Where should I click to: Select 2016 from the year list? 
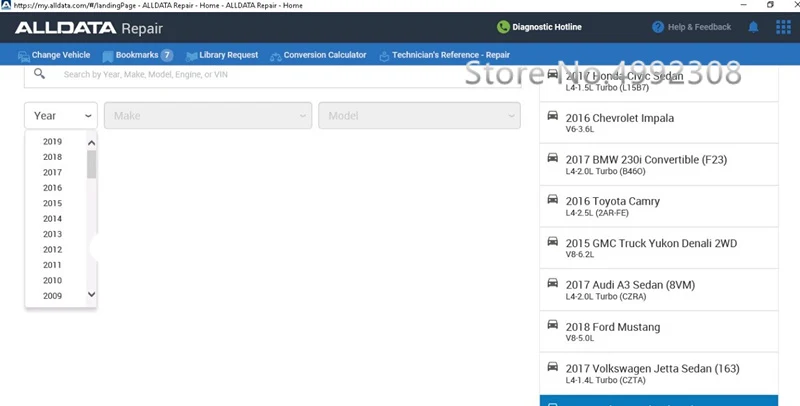coord(53,188)
